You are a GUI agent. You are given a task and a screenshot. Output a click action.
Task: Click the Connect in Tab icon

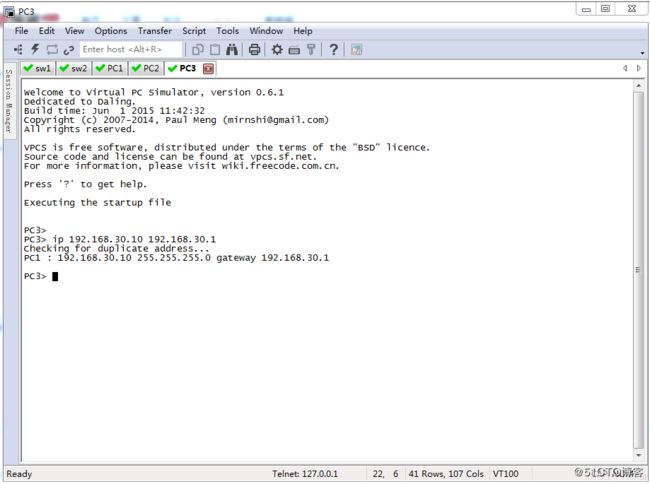52,50
